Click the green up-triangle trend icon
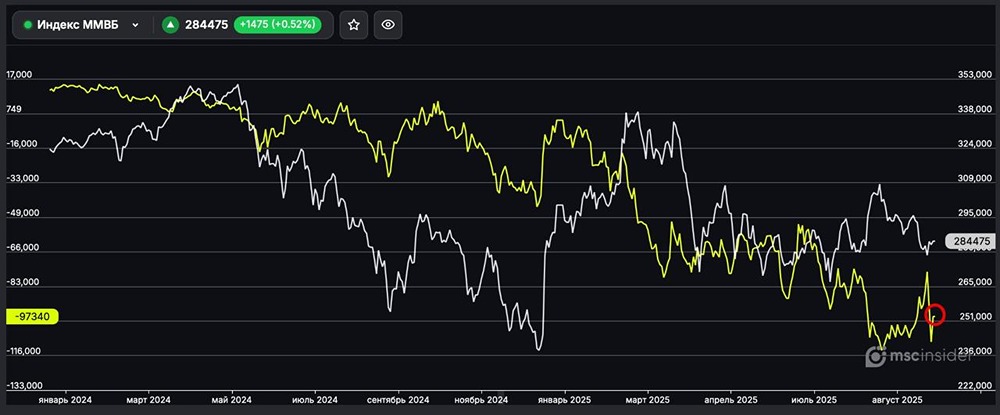Viewport: 1000px width, 415px height. click(x=169, y=26)
